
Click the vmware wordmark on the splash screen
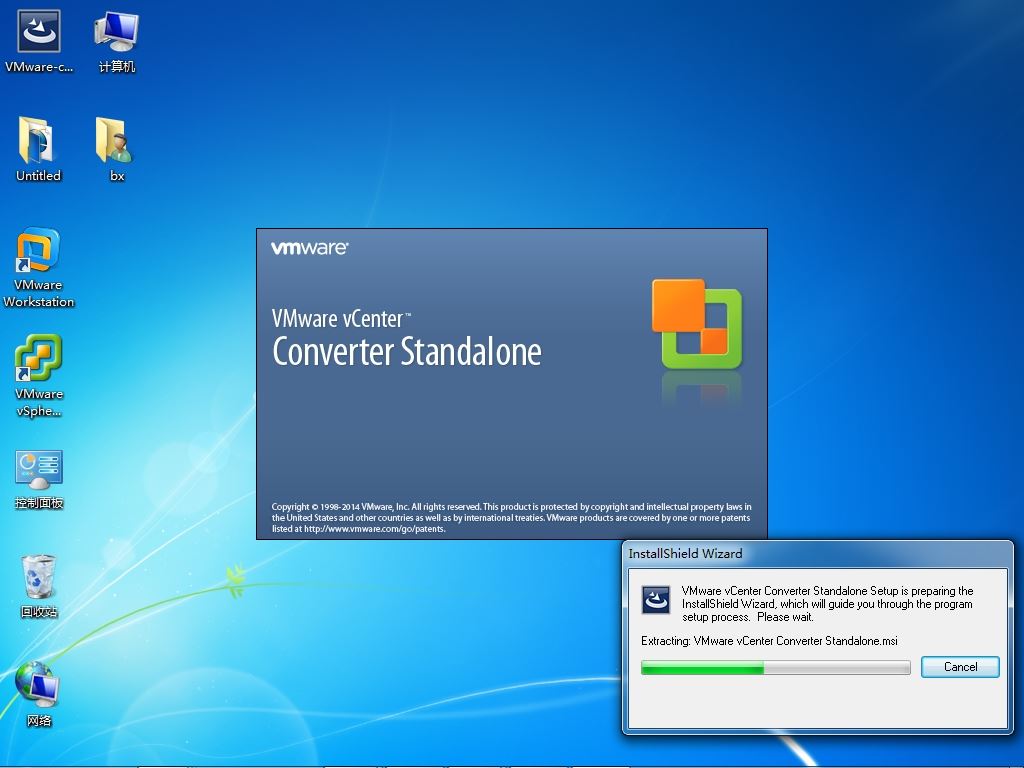pos(310,248)
